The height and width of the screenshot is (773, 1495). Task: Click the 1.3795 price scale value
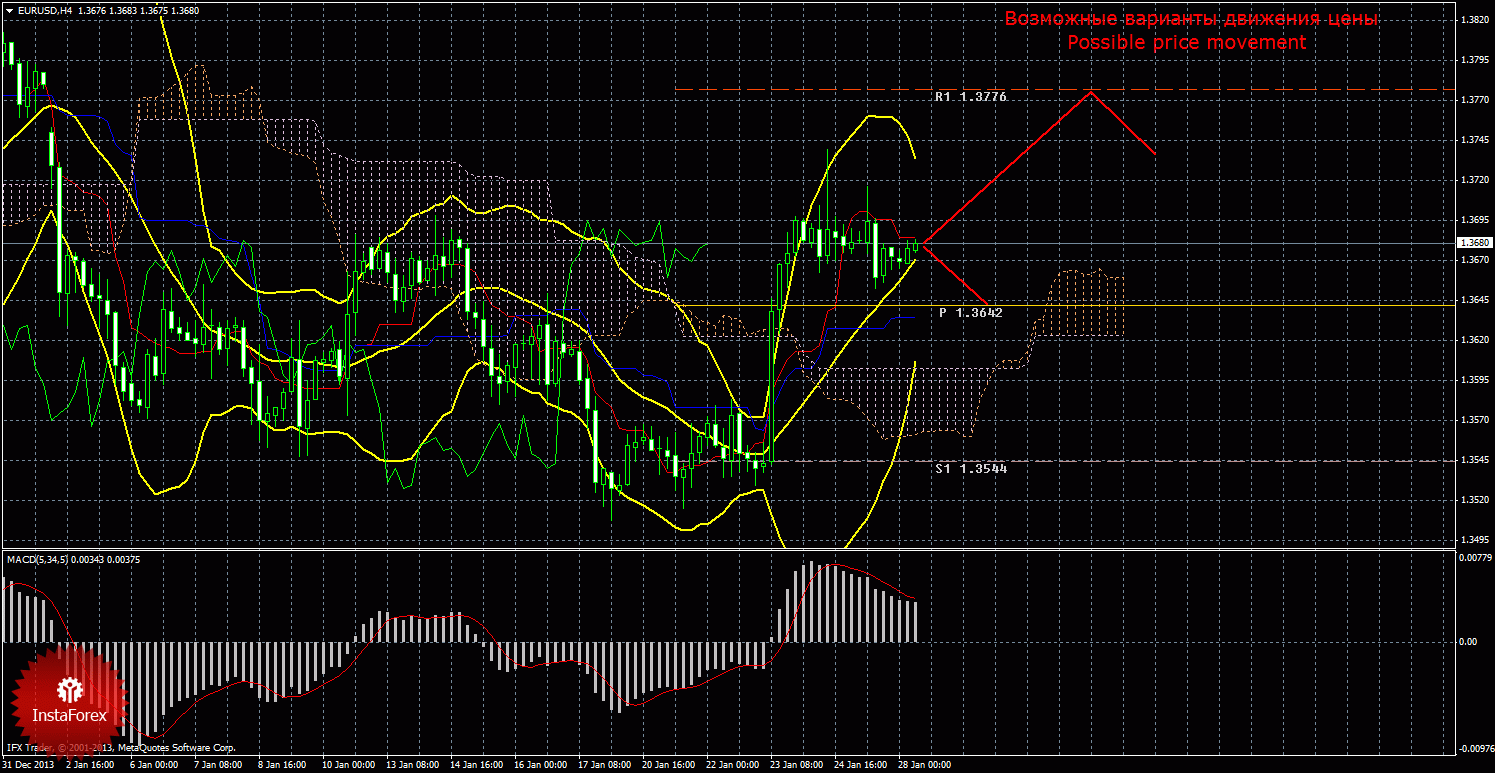tap(1475, 60)
